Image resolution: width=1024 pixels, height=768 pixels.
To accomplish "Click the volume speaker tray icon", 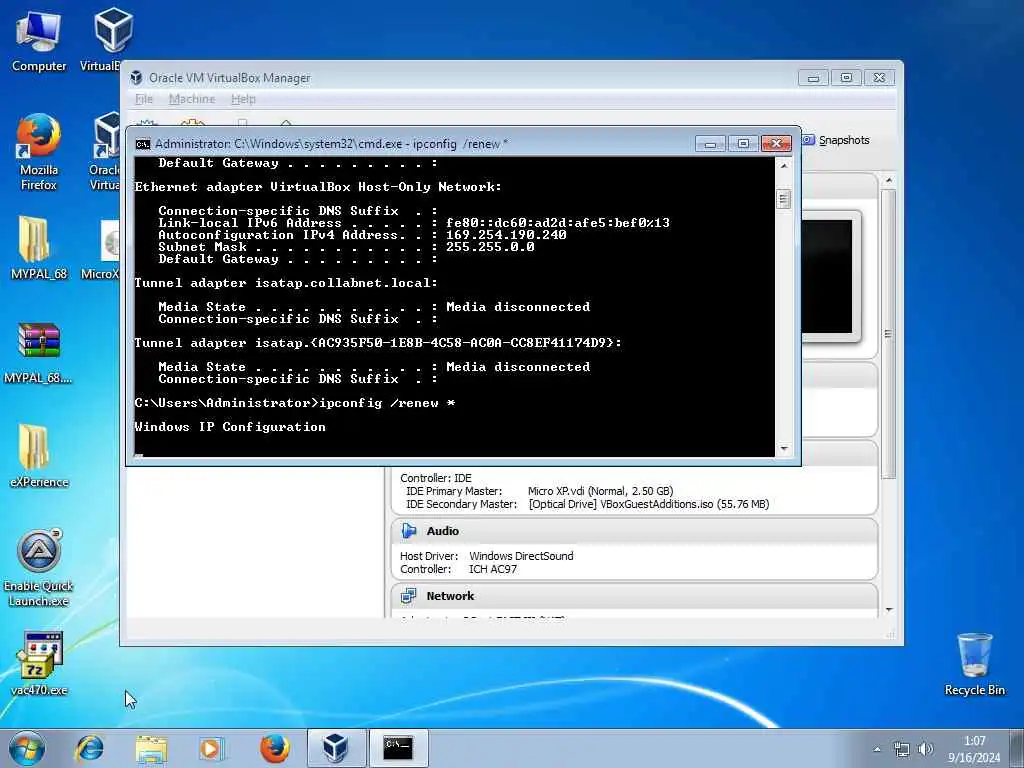I will click(925, 749).
